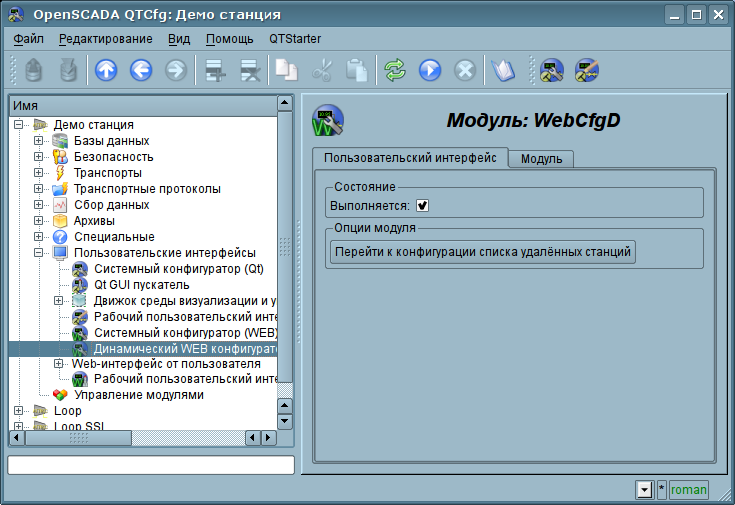Expand the Сбор данных tree node
The width and height of the screenshot is (735, 505).
click(38, 204)
